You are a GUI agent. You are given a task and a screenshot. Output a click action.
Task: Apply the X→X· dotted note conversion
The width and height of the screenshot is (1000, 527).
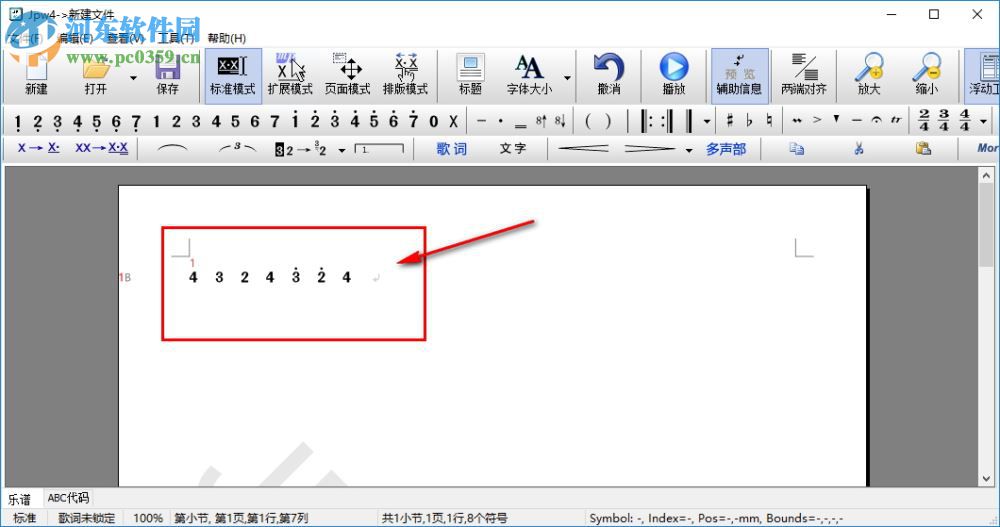[38, 149]
